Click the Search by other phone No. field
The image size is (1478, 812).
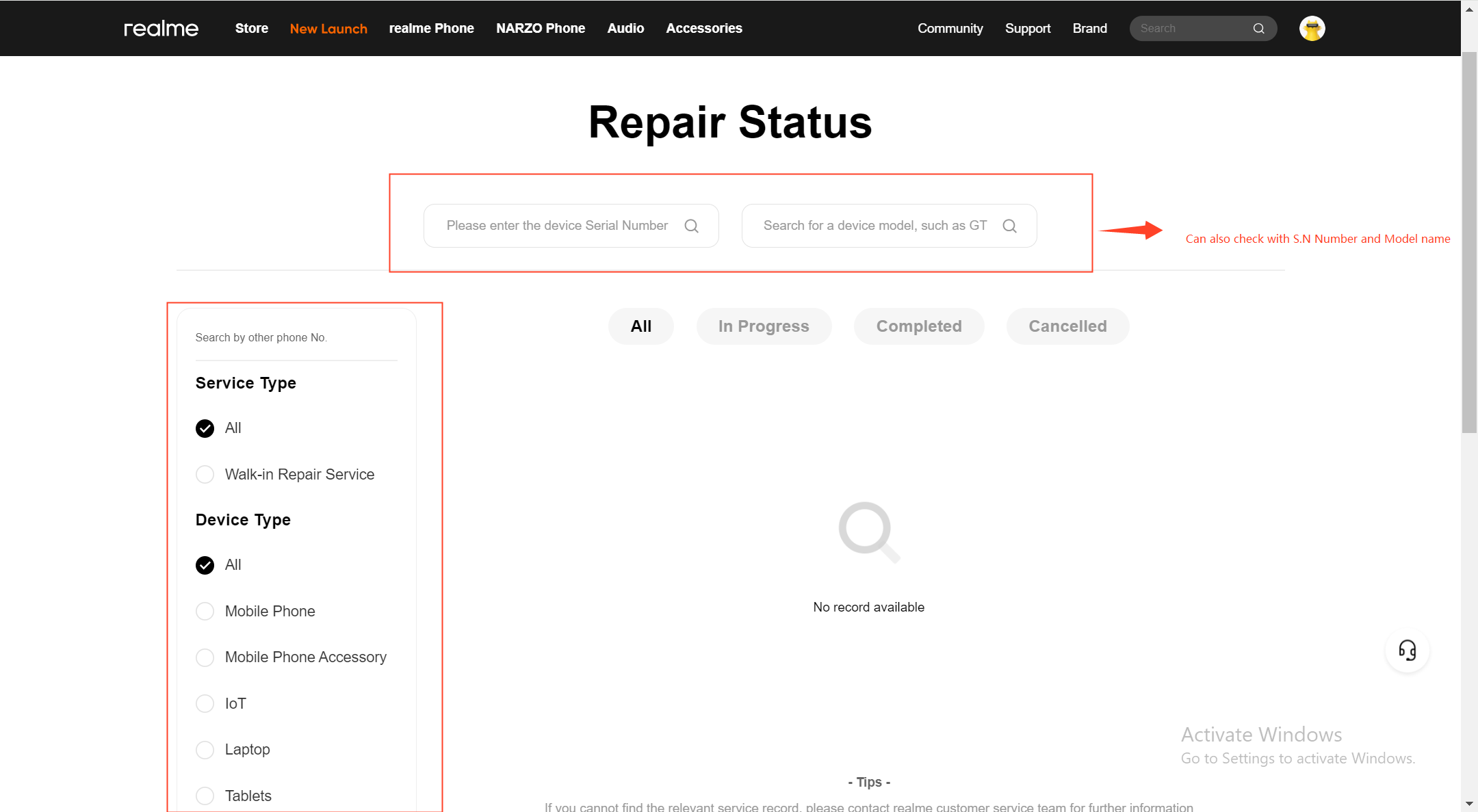pos(296,338)
